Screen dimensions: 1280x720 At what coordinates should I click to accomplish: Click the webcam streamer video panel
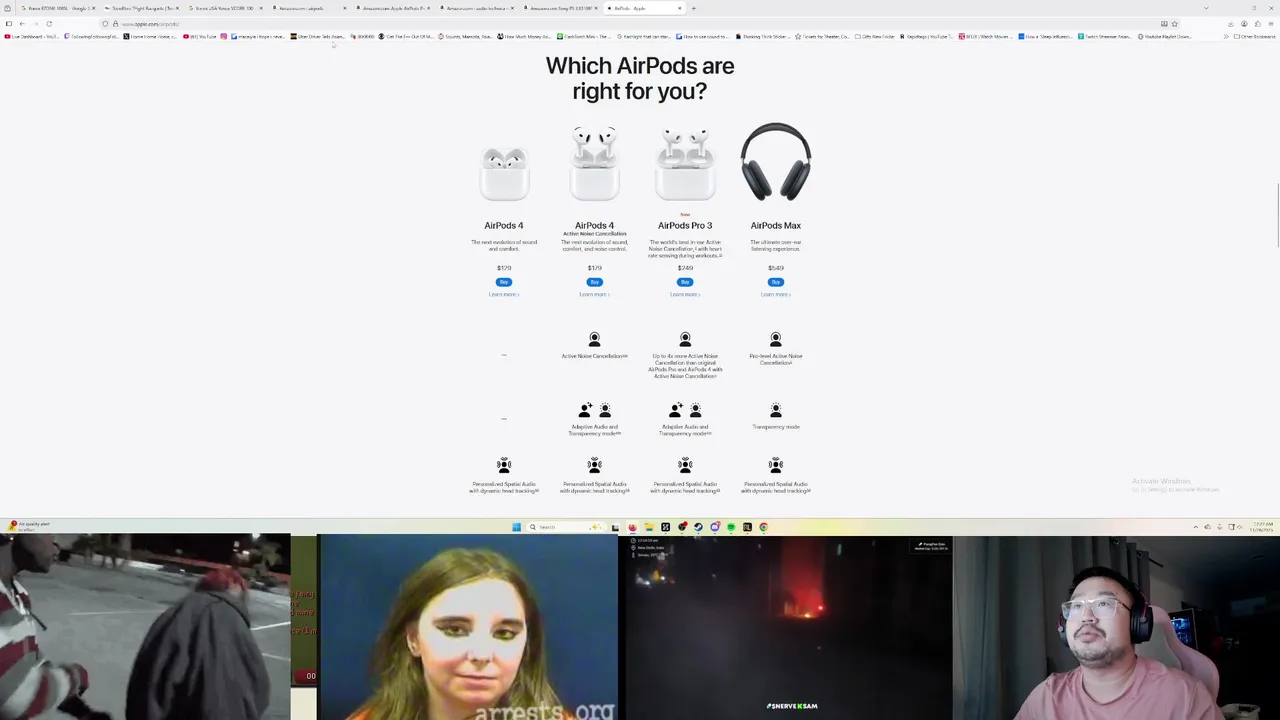(x=1116, y=627)
